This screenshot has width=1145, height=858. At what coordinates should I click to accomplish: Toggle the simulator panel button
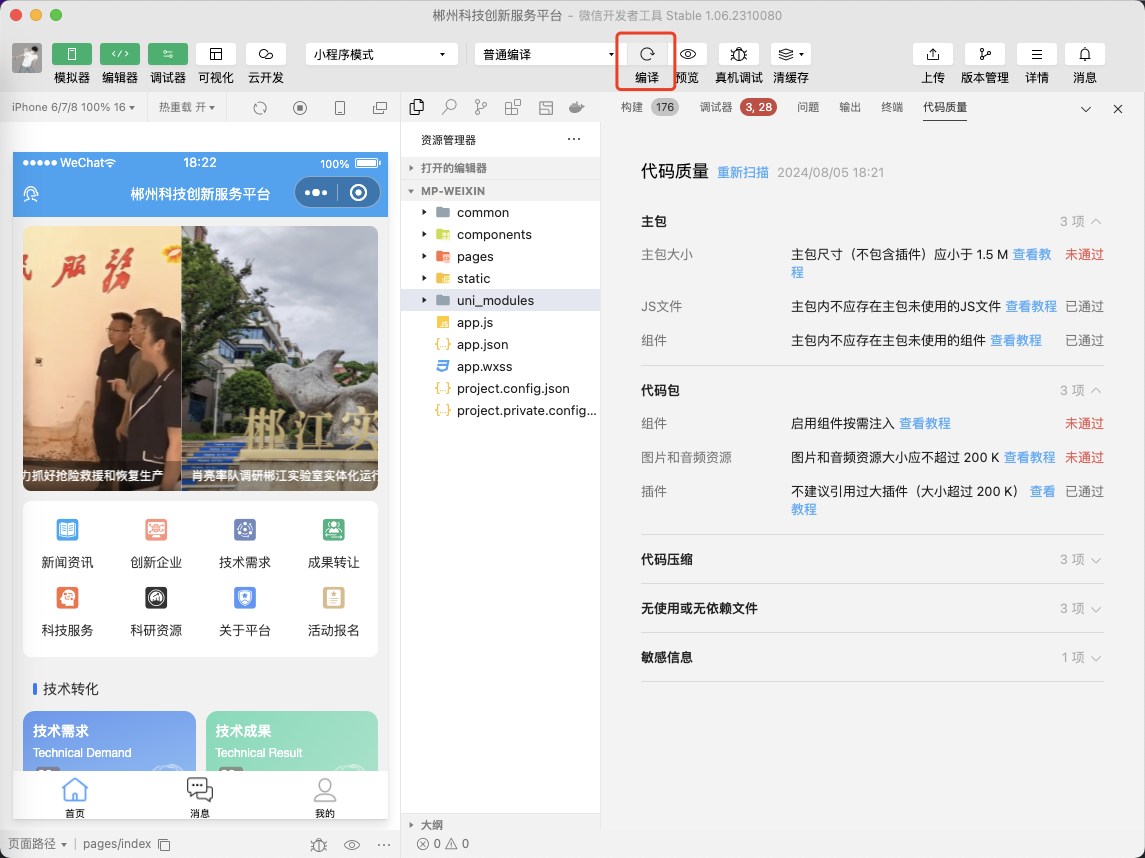click(x=72, y=54)
